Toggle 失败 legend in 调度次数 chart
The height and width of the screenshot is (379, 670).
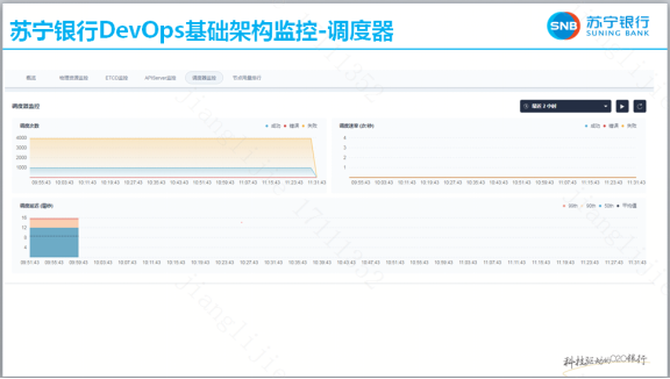(309, 126)
